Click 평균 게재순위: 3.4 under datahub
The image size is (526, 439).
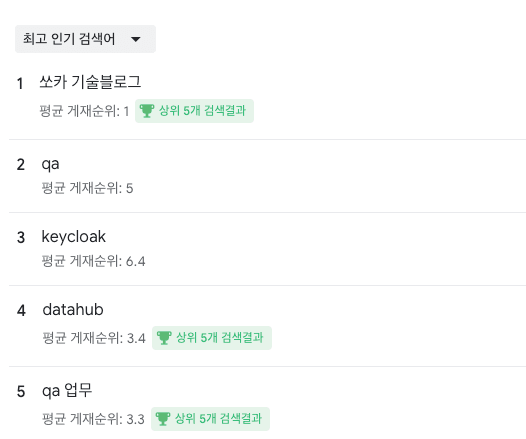pos(94,338)
